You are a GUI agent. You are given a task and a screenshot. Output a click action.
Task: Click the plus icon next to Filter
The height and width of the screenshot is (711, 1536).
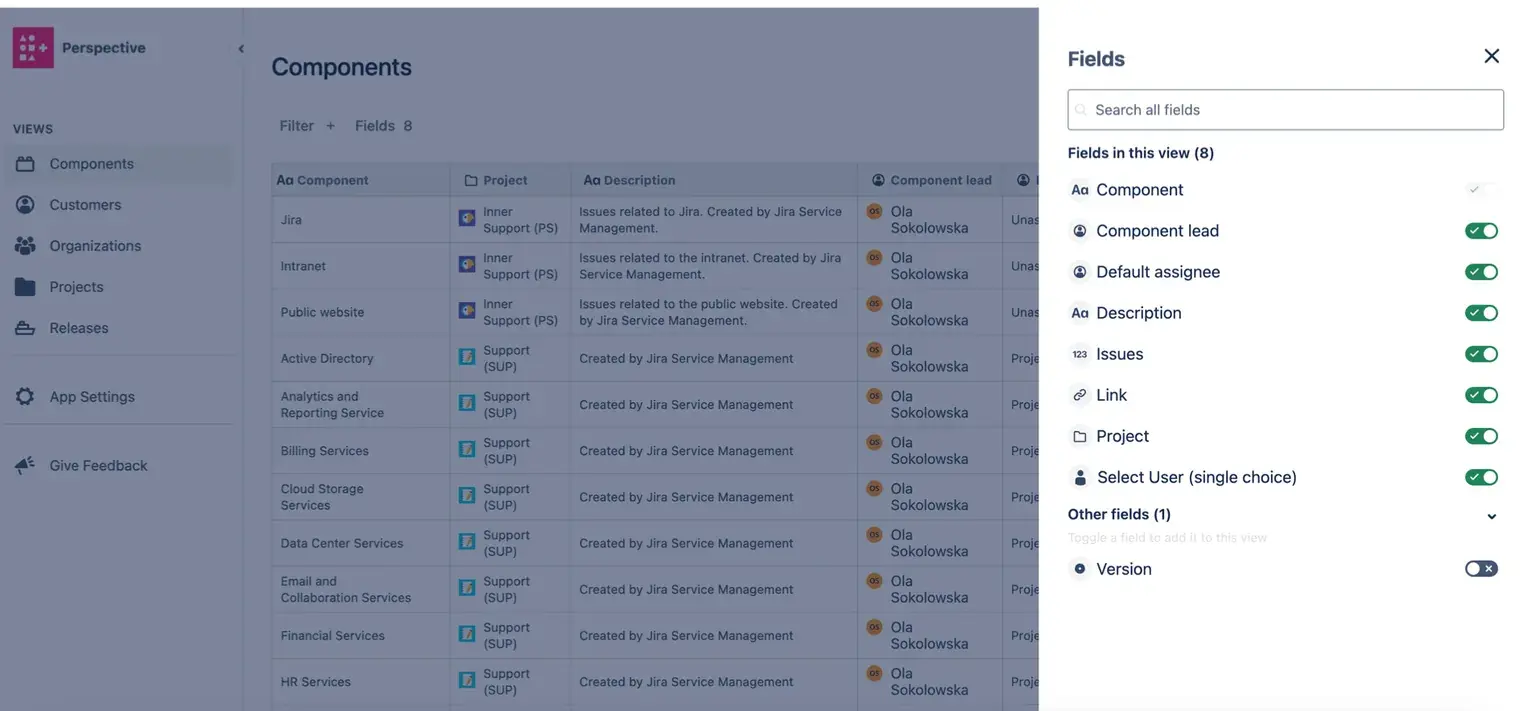(x=331, y=126)
